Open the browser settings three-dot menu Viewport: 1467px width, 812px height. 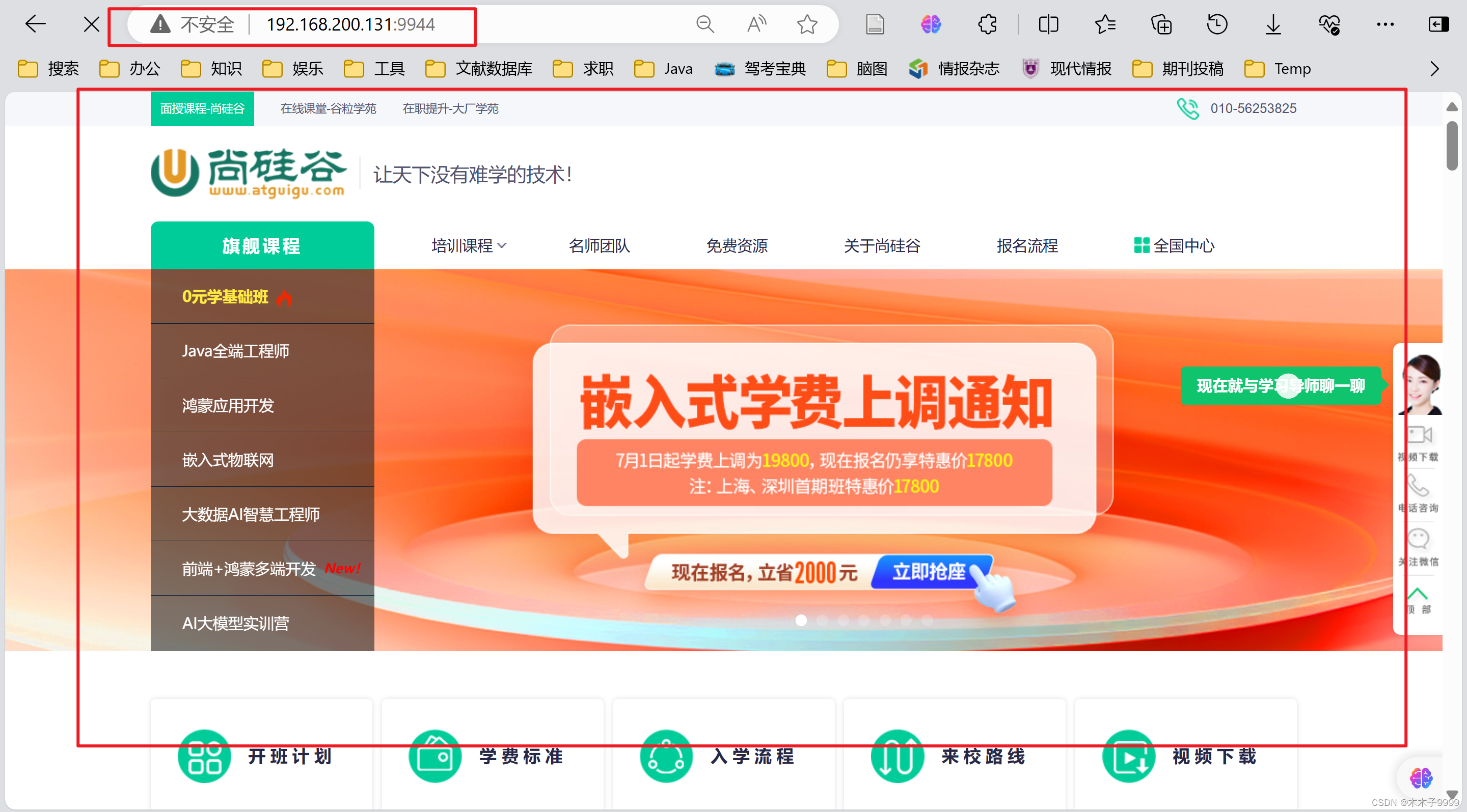[1385, 24]
